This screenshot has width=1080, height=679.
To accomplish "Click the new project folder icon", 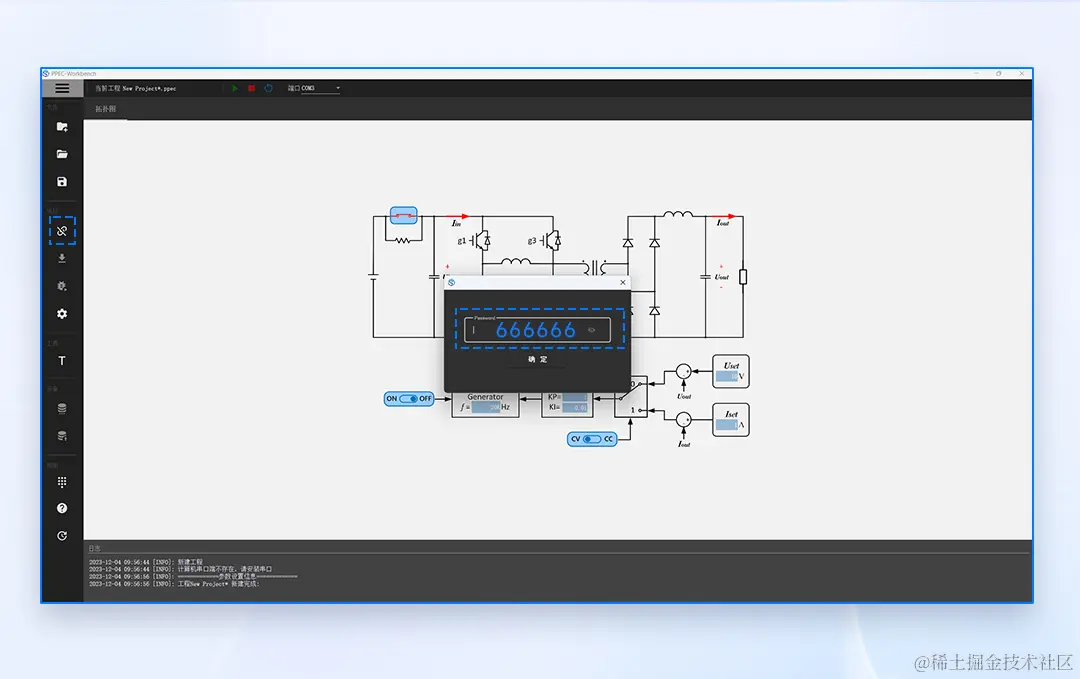I will click(x=62, y=127).
